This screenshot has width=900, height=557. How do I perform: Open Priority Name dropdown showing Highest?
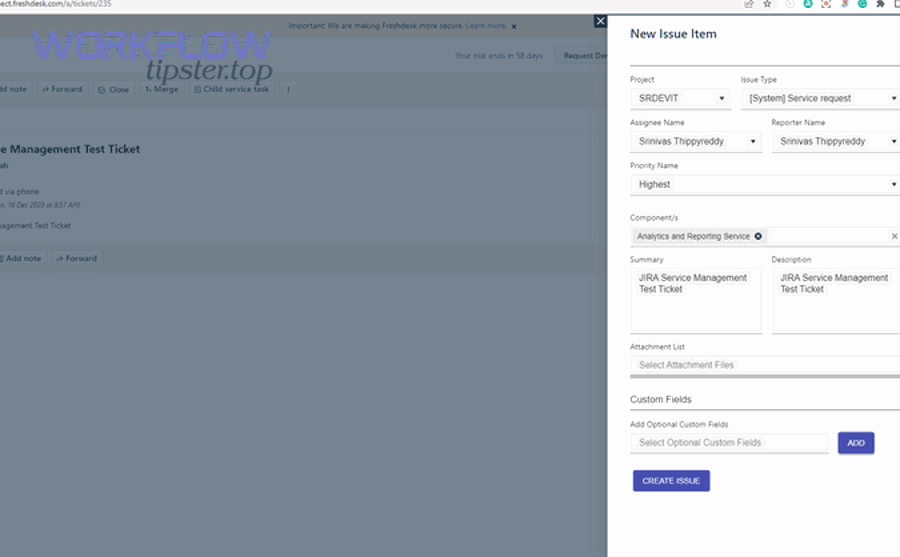[765, 184]
